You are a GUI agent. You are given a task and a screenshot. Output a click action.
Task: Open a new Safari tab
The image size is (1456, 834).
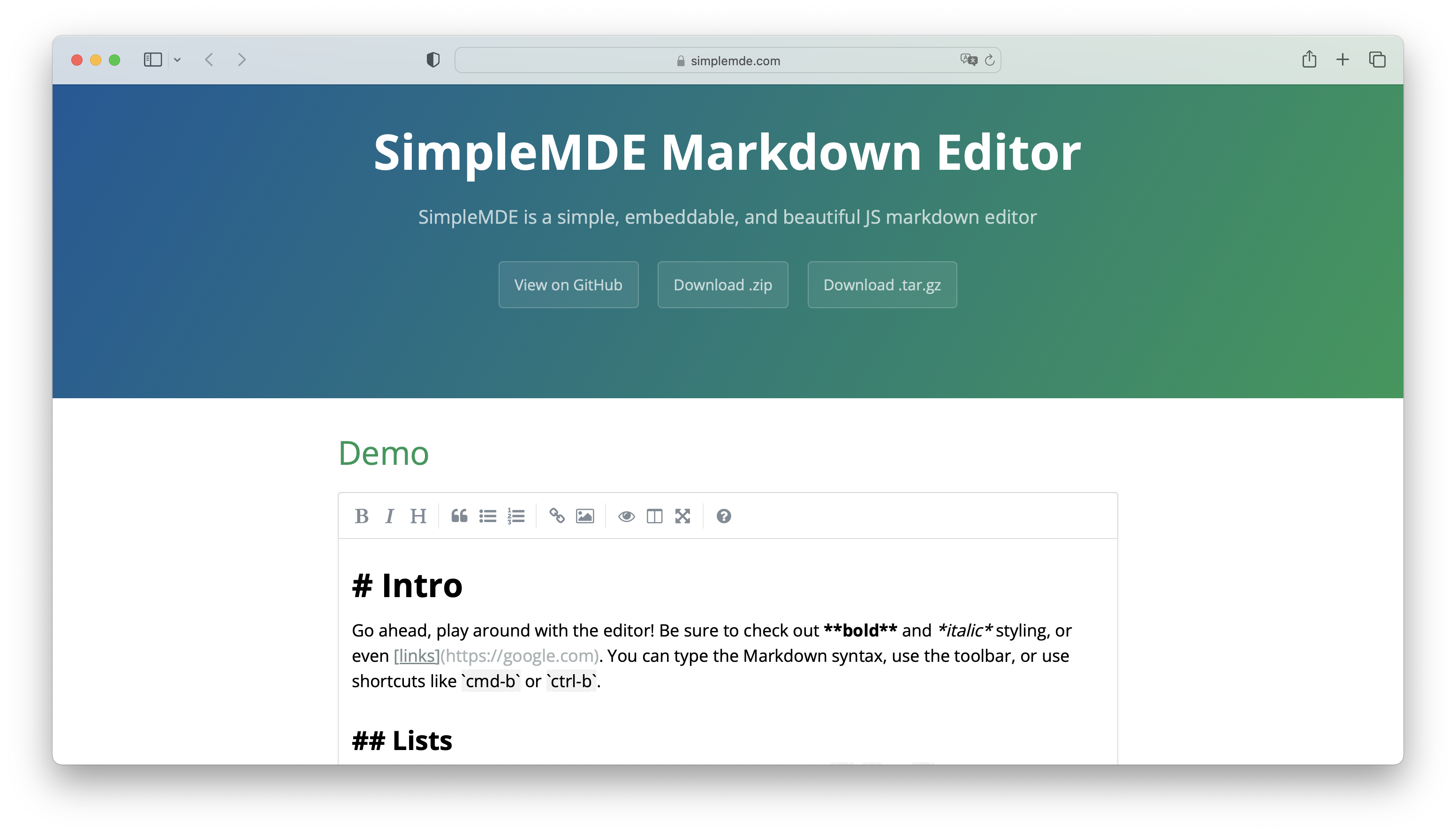[1342, 60]
